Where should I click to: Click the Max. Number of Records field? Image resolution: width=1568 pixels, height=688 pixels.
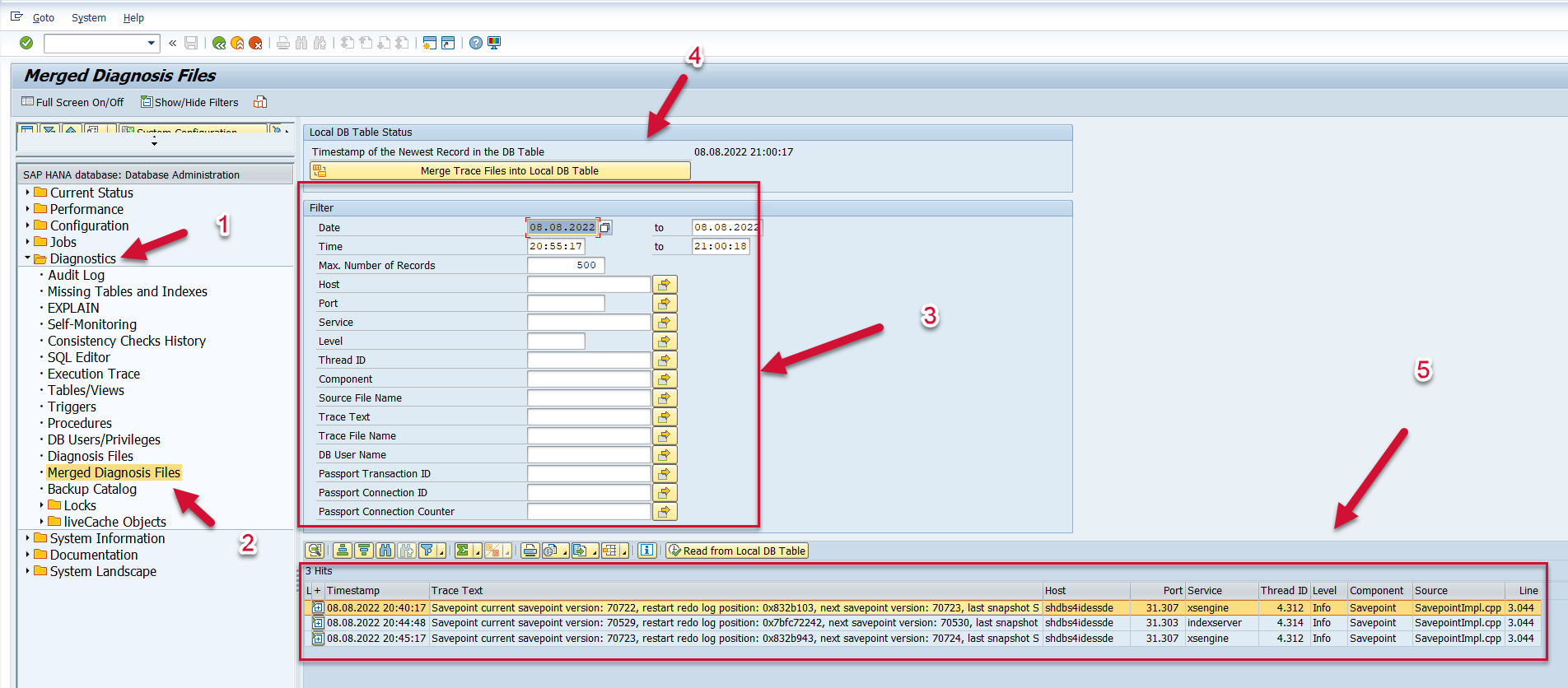click(x=566, y=265)
